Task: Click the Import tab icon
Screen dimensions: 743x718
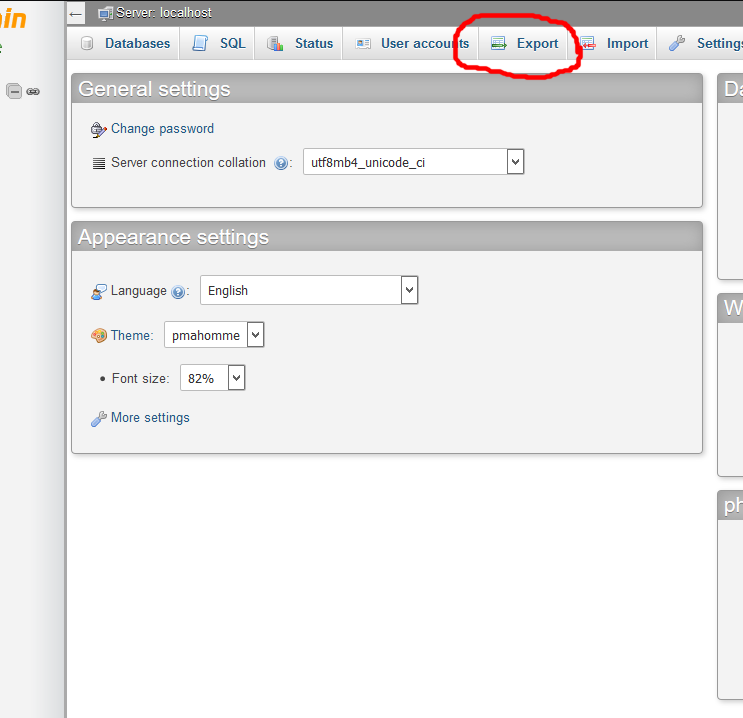Action: pos(588,43)
